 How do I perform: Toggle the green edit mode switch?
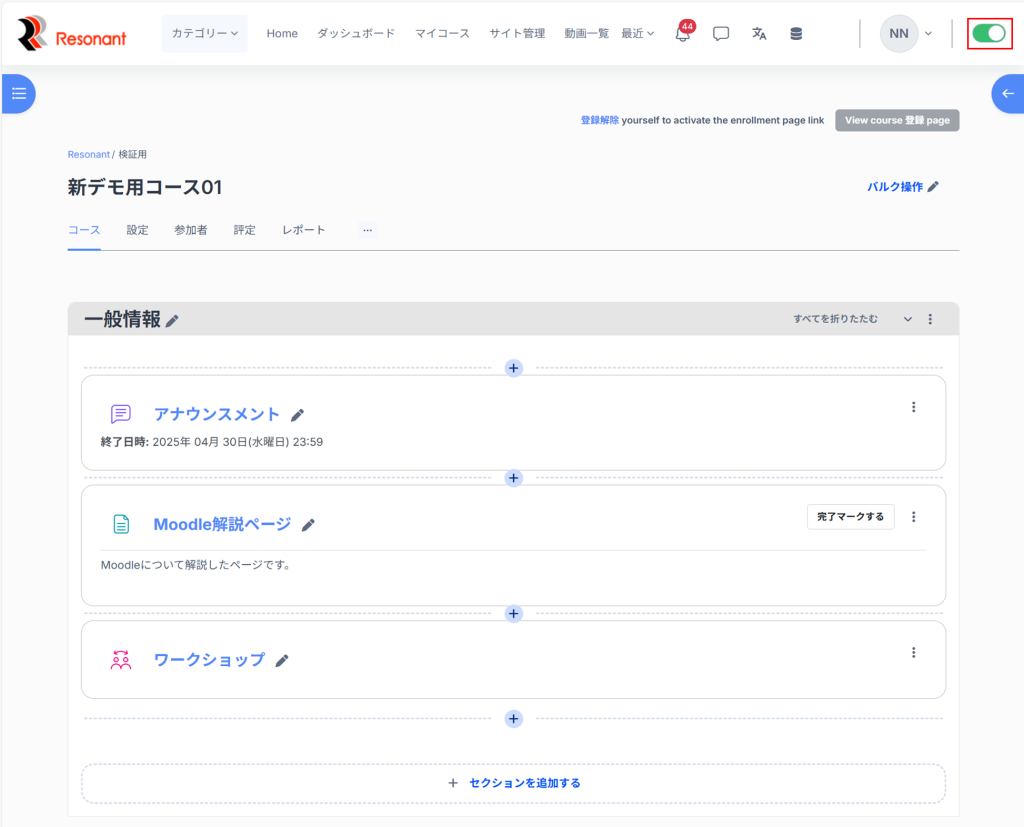point(989,33)
